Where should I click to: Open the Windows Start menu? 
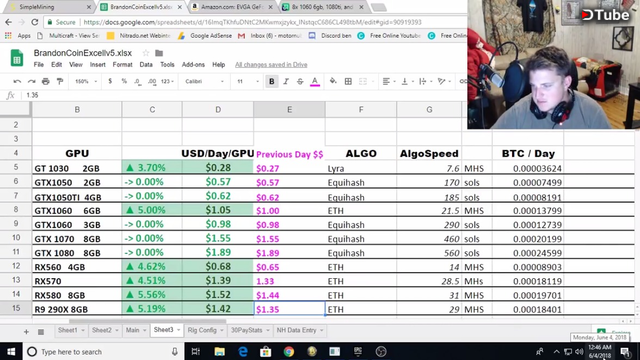pos(11,351)
